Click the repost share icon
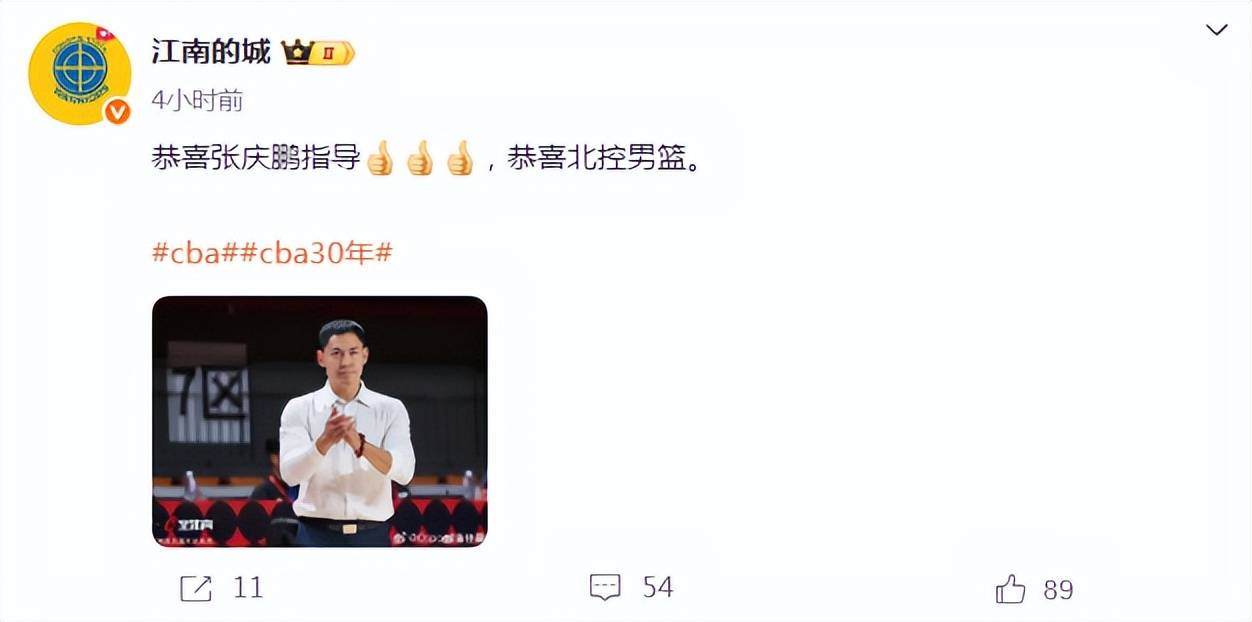This screenshot has height=622, width=1252. 196,588
